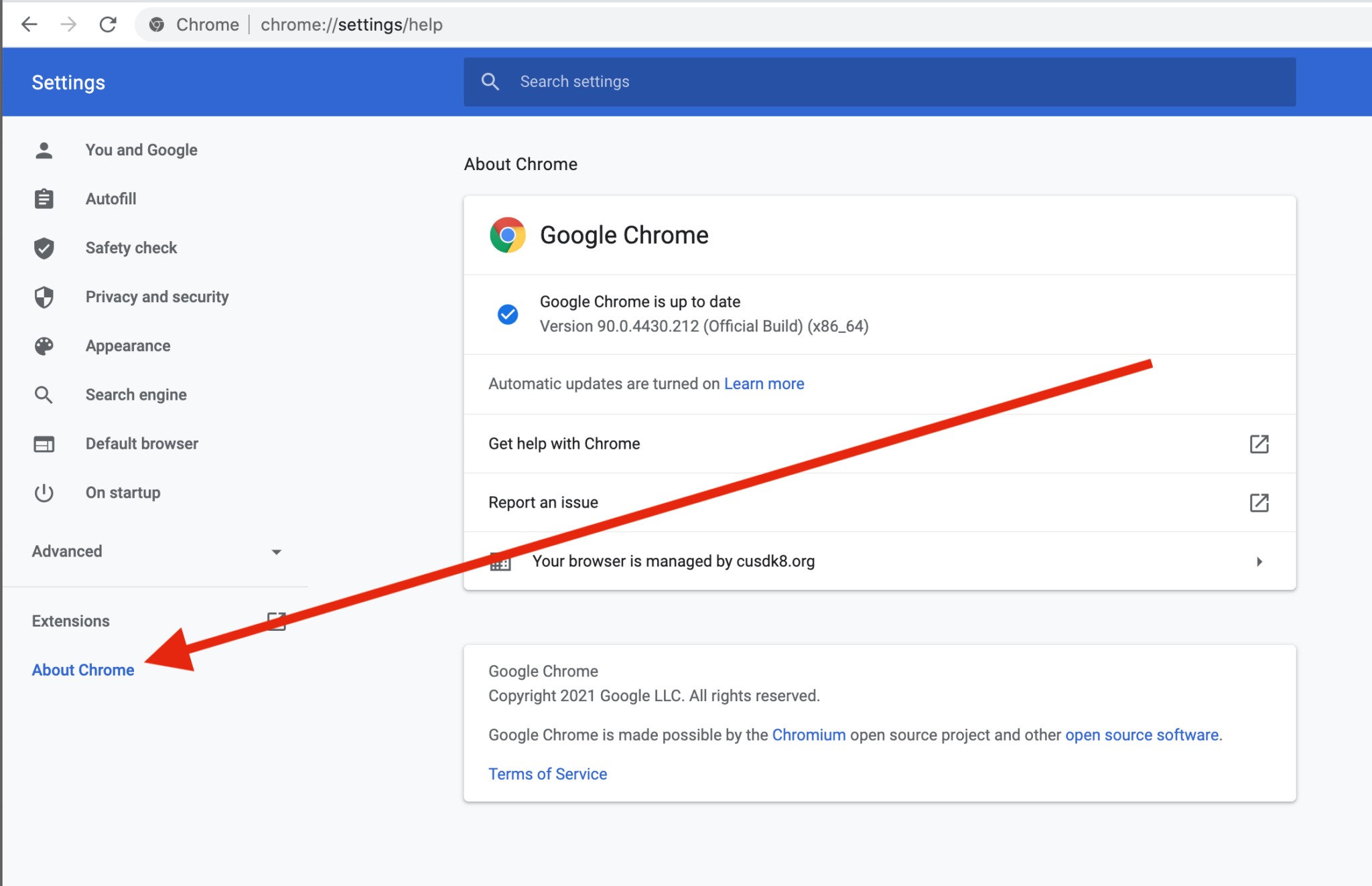This screenshot has height=886, width=1372.
Task: Click the Autofill clipboard icon
Action: pos(44,198)
